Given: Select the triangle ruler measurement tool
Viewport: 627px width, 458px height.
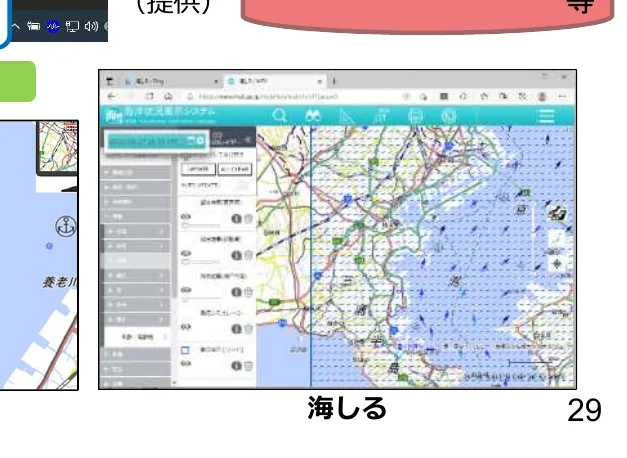Looking at the screenshot, I should (x=347, y=116).
